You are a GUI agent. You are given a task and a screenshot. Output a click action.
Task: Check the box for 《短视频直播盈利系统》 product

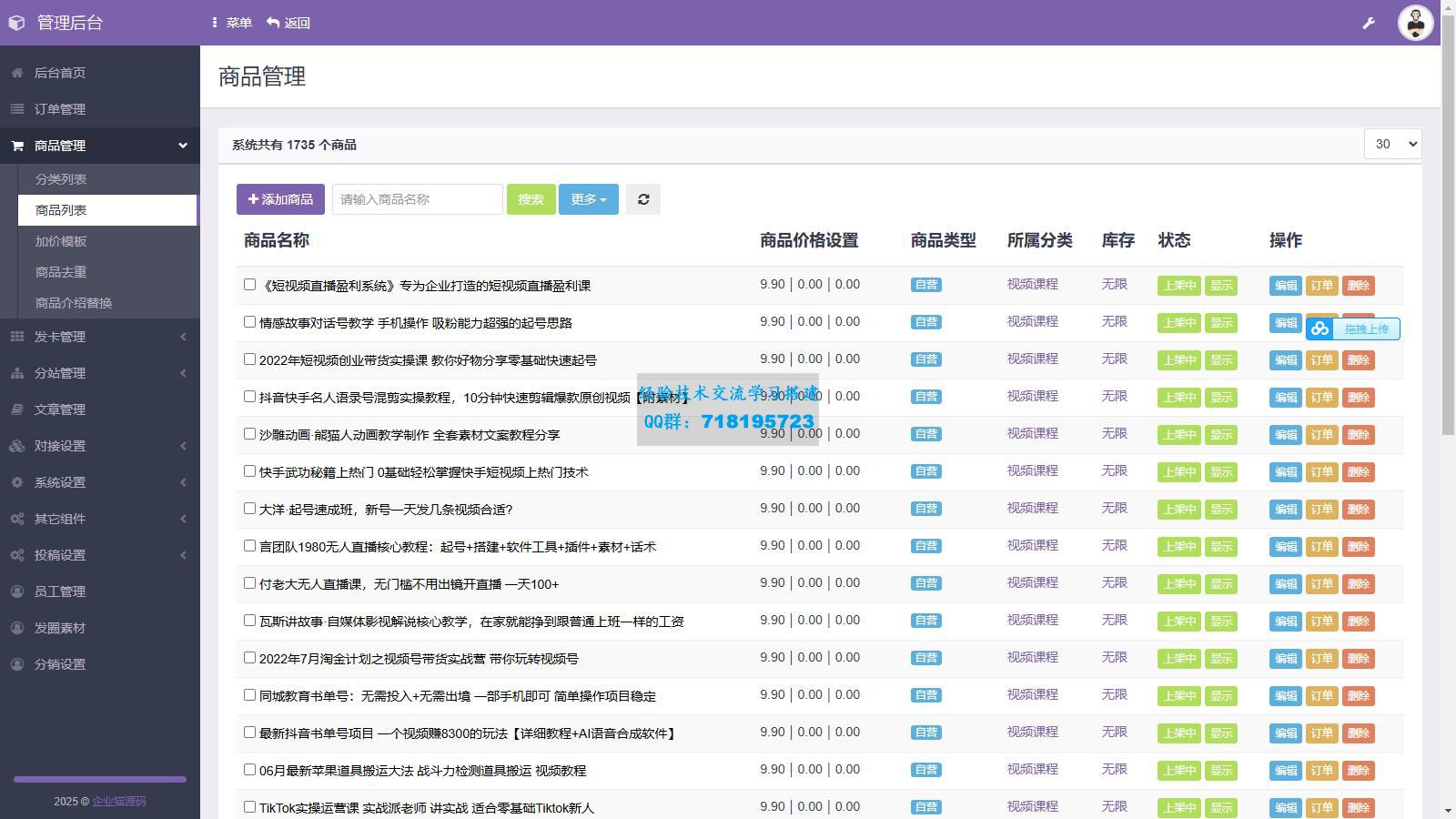point(249,285)
